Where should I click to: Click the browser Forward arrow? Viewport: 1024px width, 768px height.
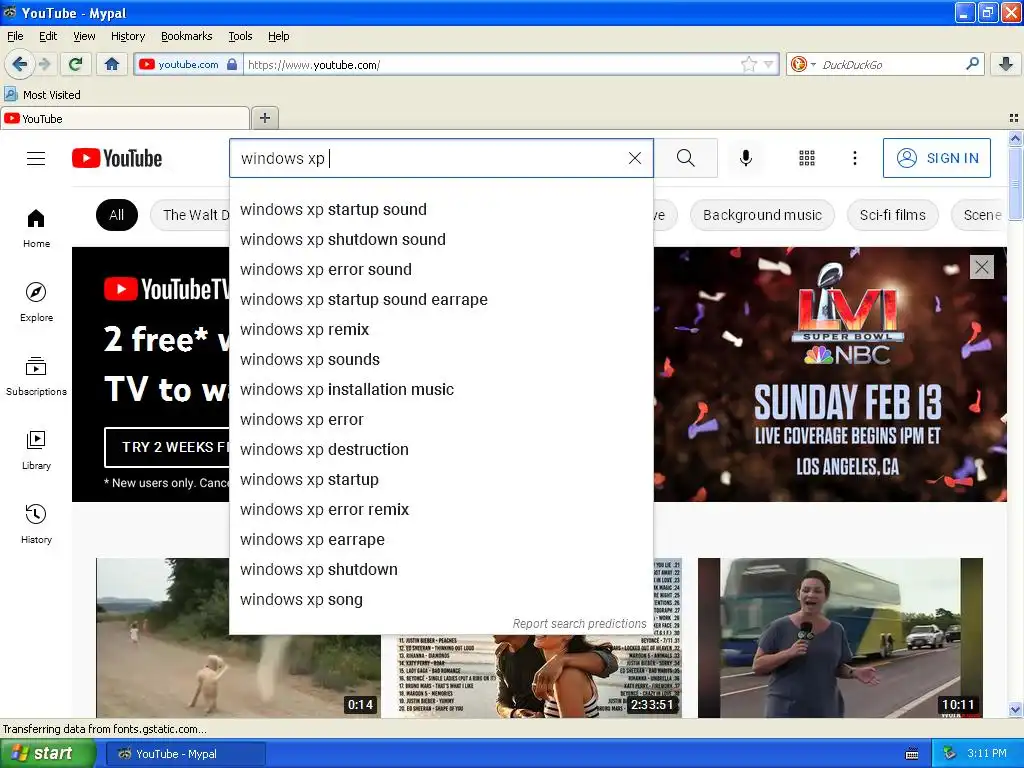click(44, 64)
